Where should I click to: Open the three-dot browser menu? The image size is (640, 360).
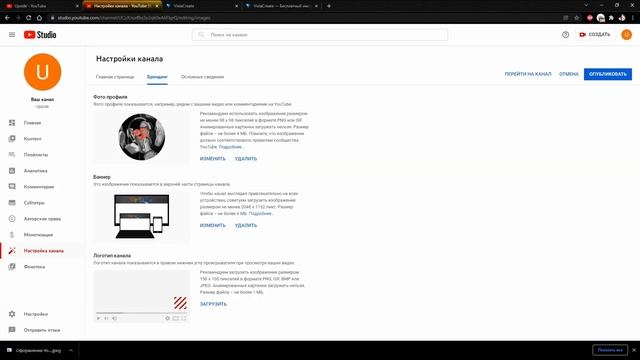click(x=633, y=18)
